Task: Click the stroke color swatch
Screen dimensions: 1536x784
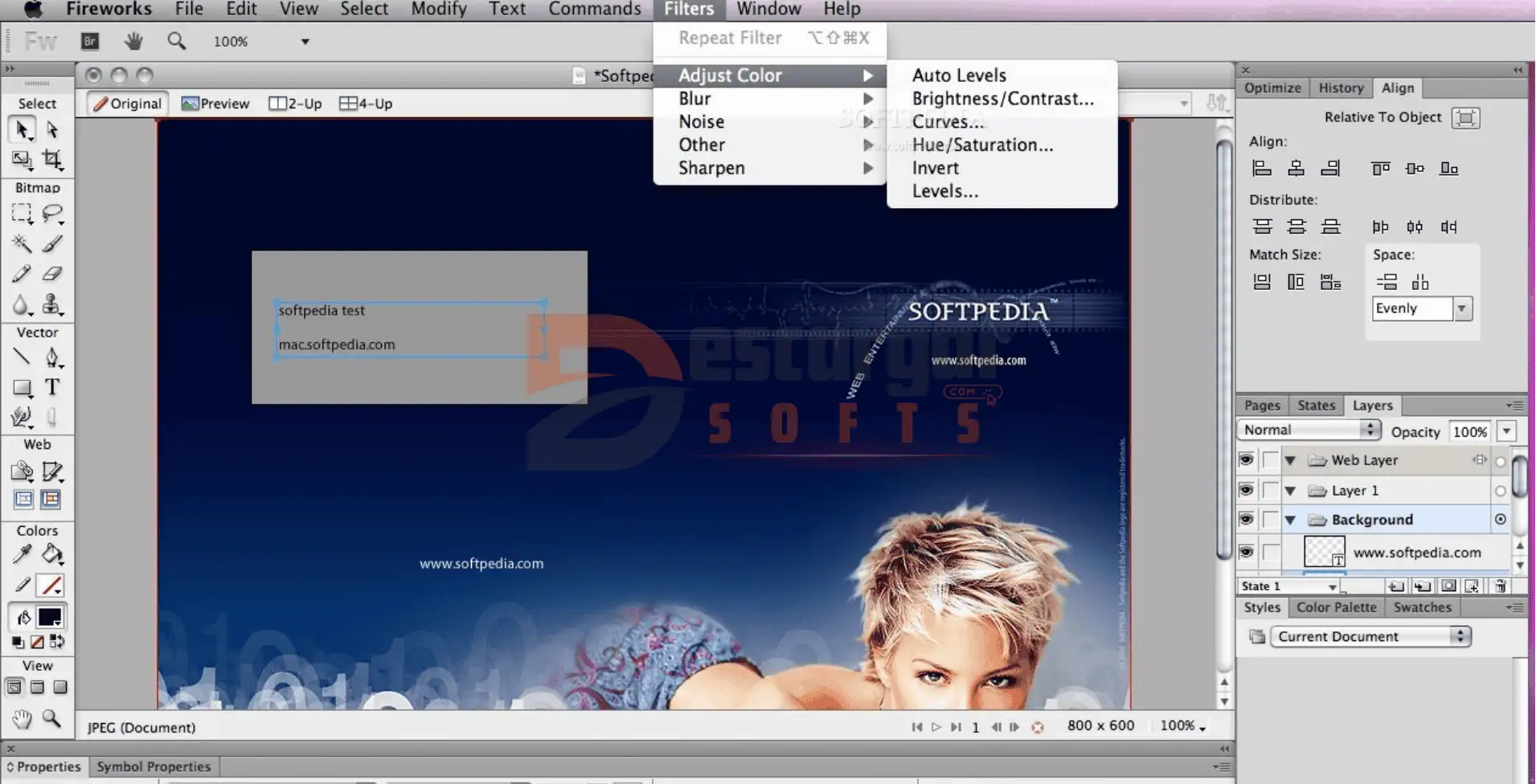Action: pyautogui.click(x=51, y=586)
